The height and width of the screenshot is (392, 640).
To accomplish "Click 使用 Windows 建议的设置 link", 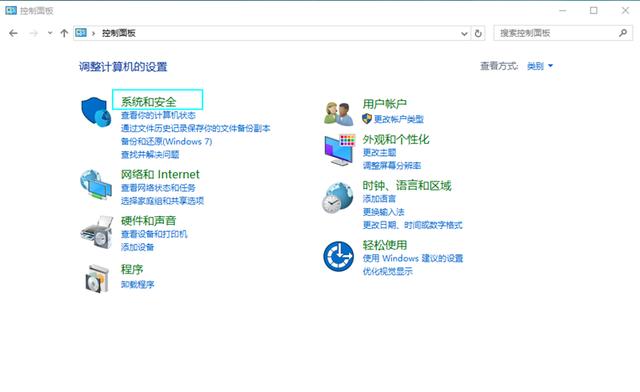I will (413, 258).
